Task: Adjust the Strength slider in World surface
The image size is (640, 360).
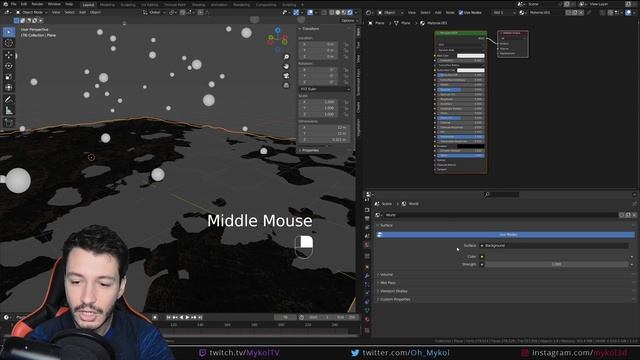Action: 556,264
